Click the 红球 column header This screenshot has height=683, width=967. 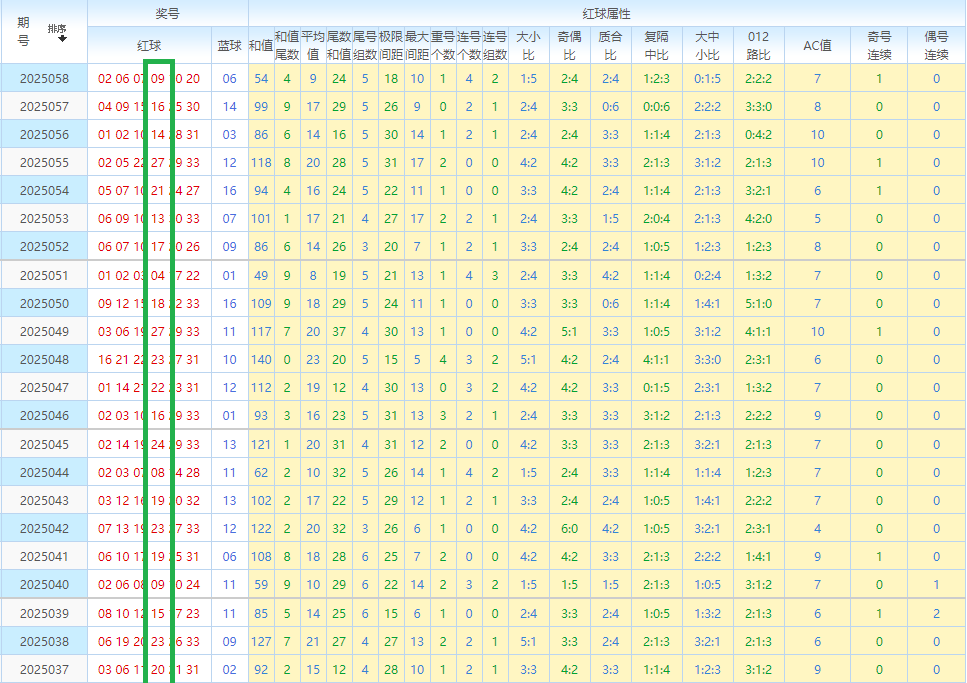(x=149, y=45)
